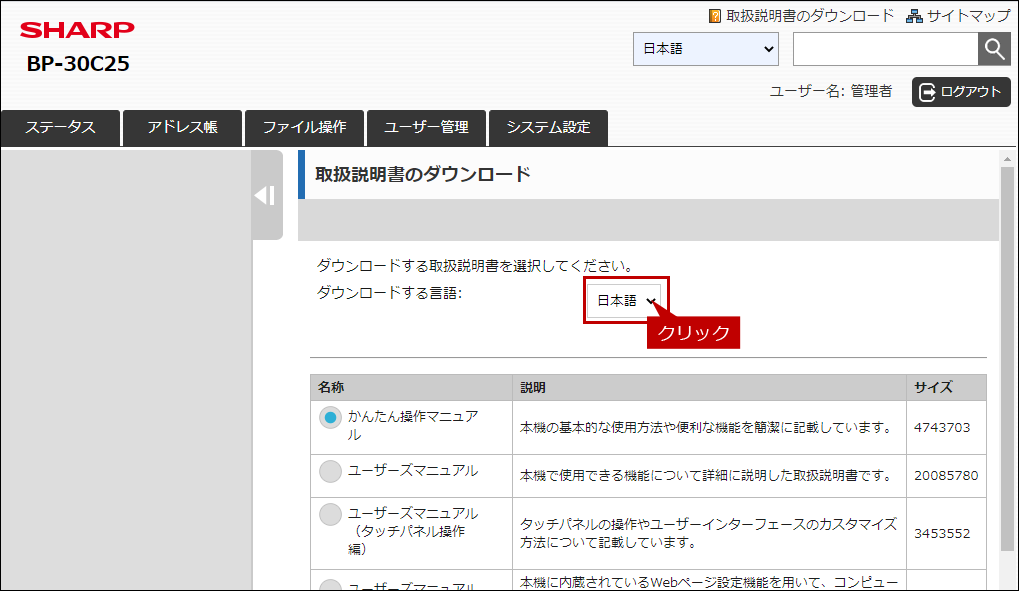Open the サイトマップ link
This screenshot has height=591, width=1019.
pyautogui.click(x=968, y=16)
